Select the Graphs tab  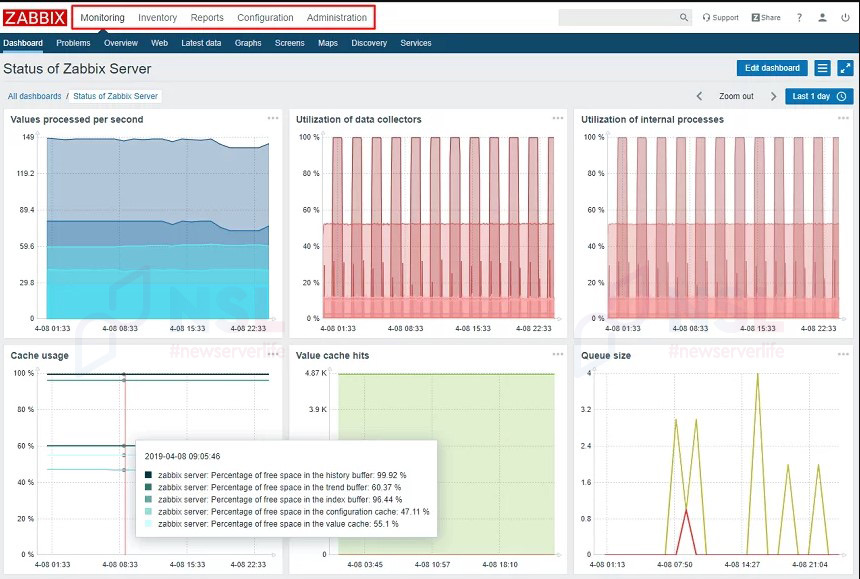pyautogui.click(x=248, y=43)
